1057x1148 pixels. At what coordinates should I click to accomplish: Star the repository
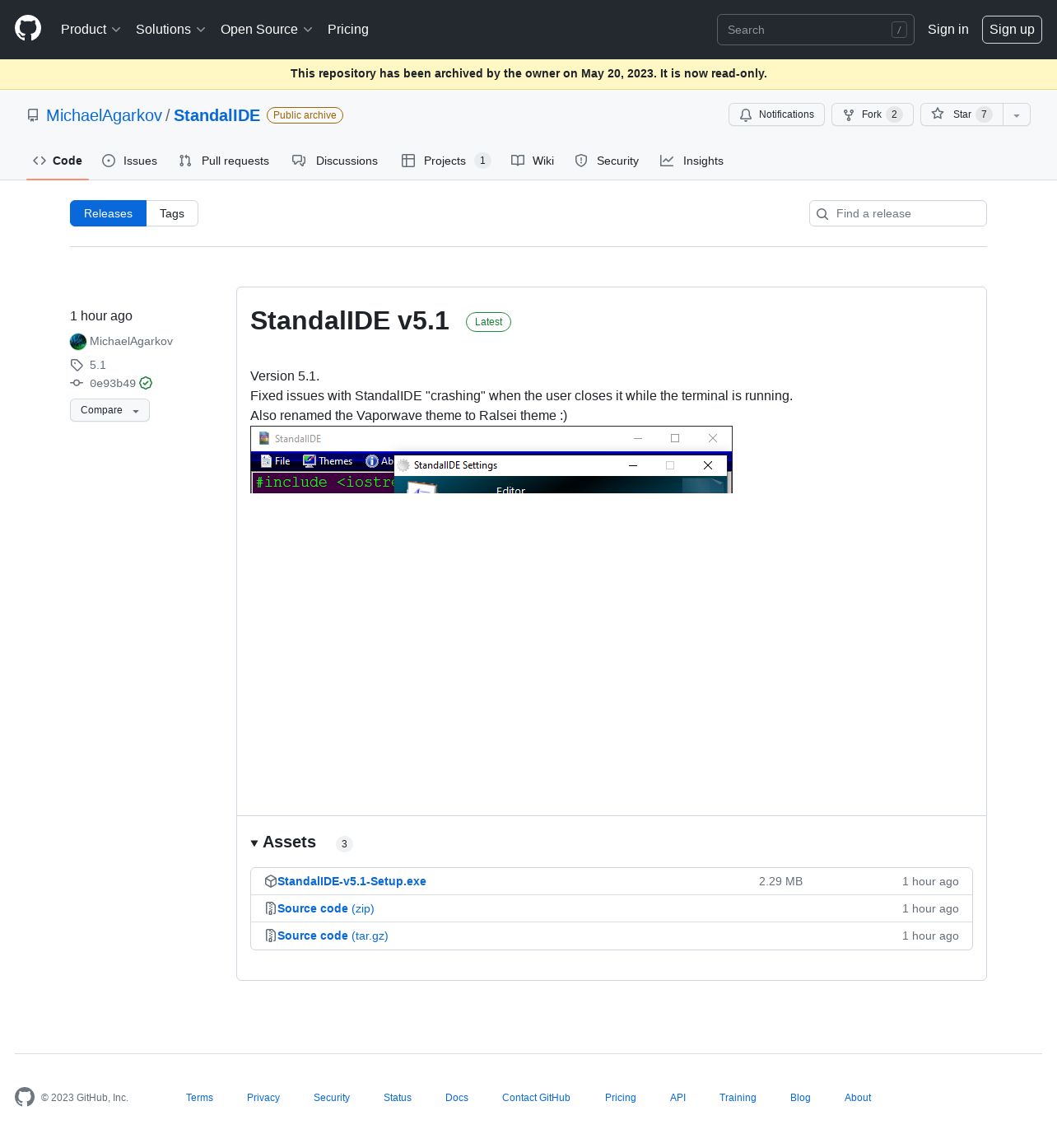coord(962,114)
